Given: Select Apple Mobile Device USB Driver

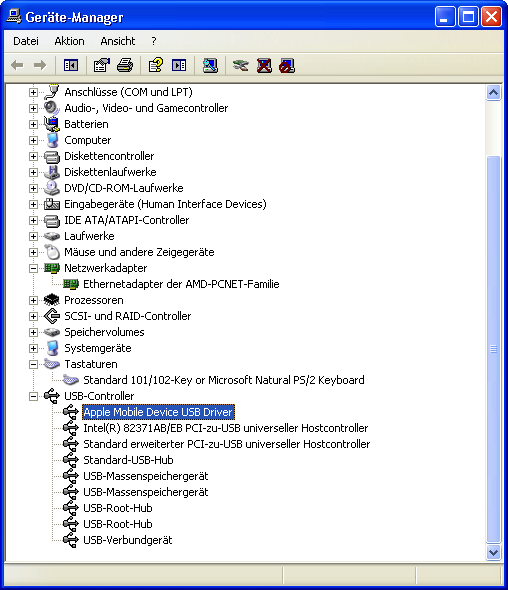Looking at the screenshot, I should pyautogui.click(x=158, y=412).
